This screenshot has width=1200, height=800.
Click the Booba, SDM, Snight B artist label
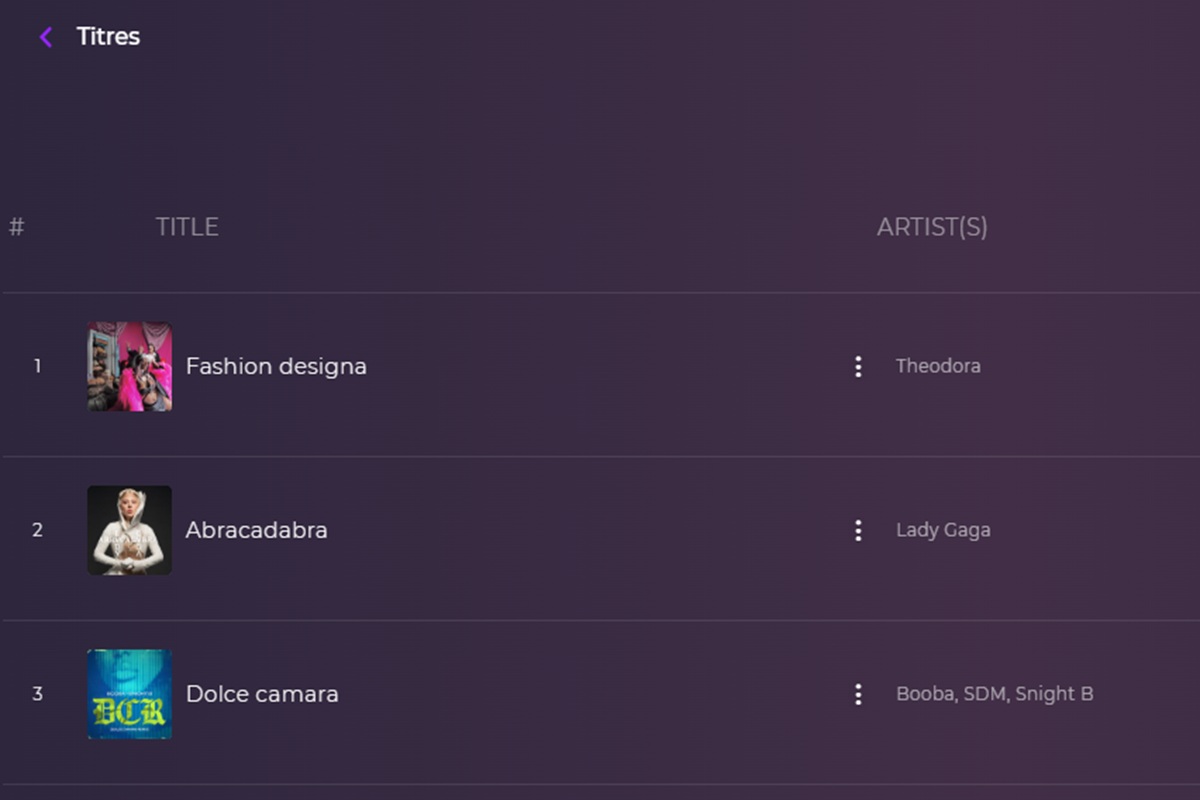point(995,693)
